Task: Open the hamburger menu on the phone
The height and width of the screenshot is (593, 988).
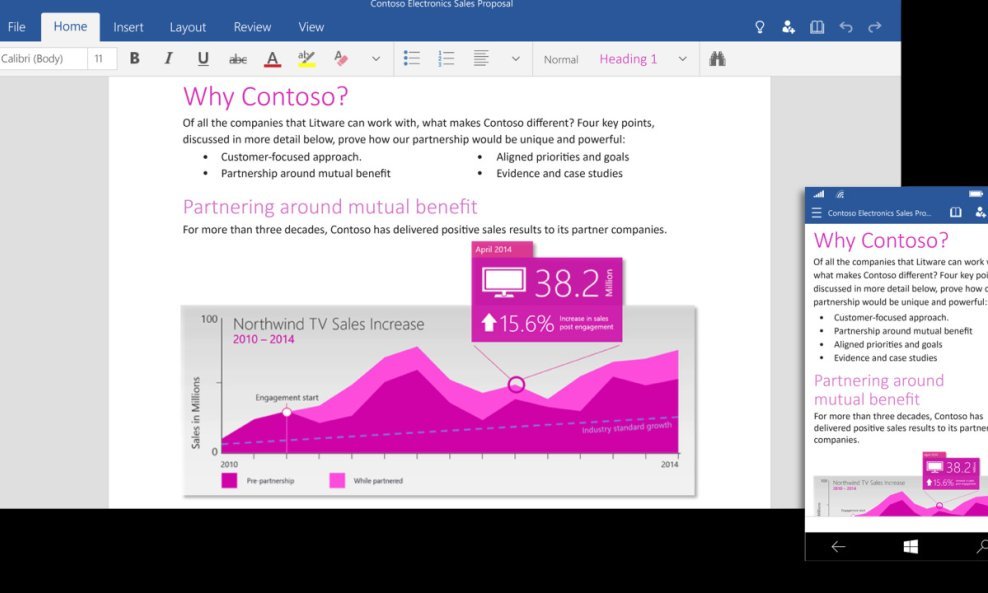Action: click(817, 213)
